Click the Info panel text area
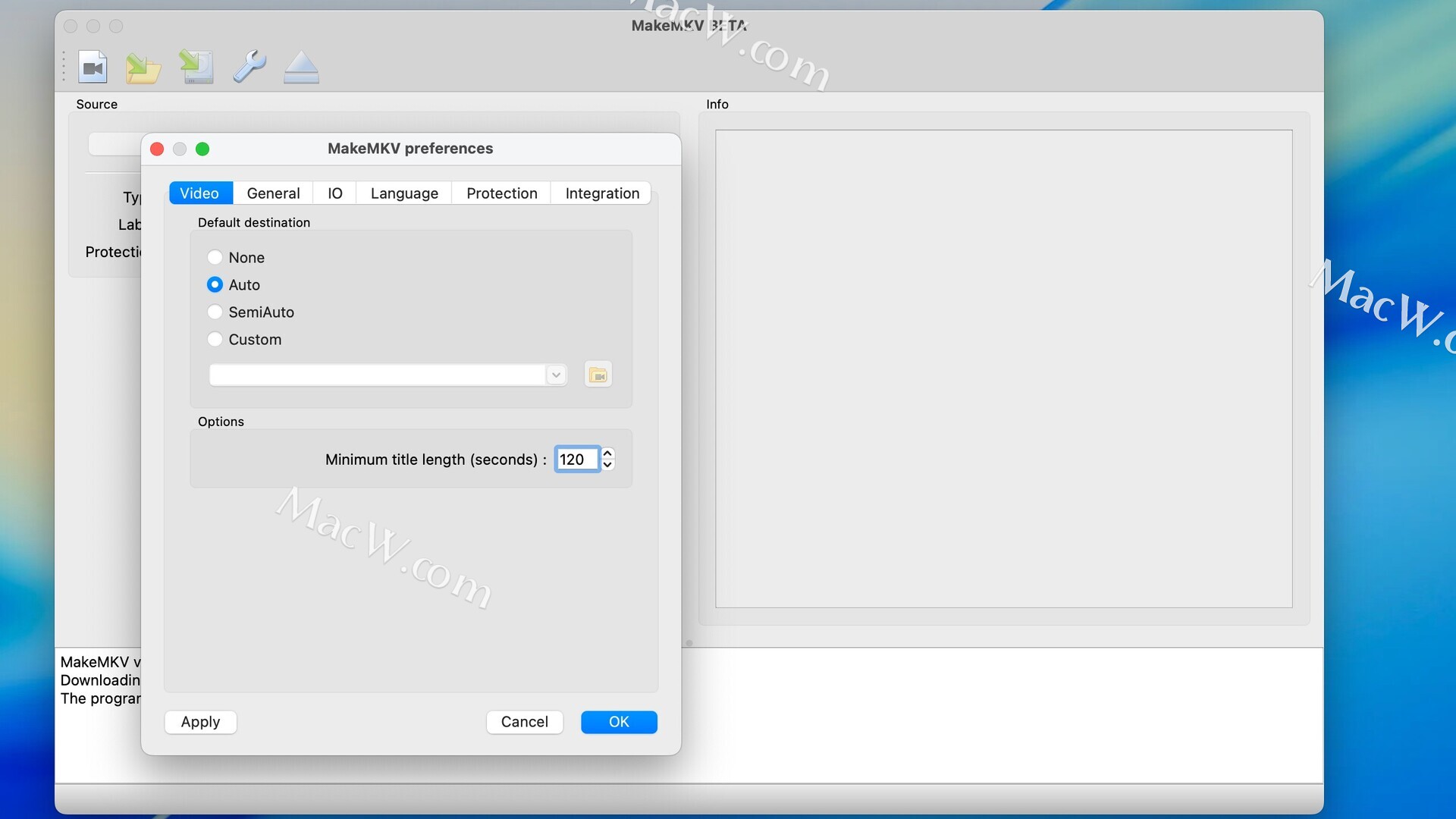Screen dimensions: 1456x819 [x=1004, y=369]
